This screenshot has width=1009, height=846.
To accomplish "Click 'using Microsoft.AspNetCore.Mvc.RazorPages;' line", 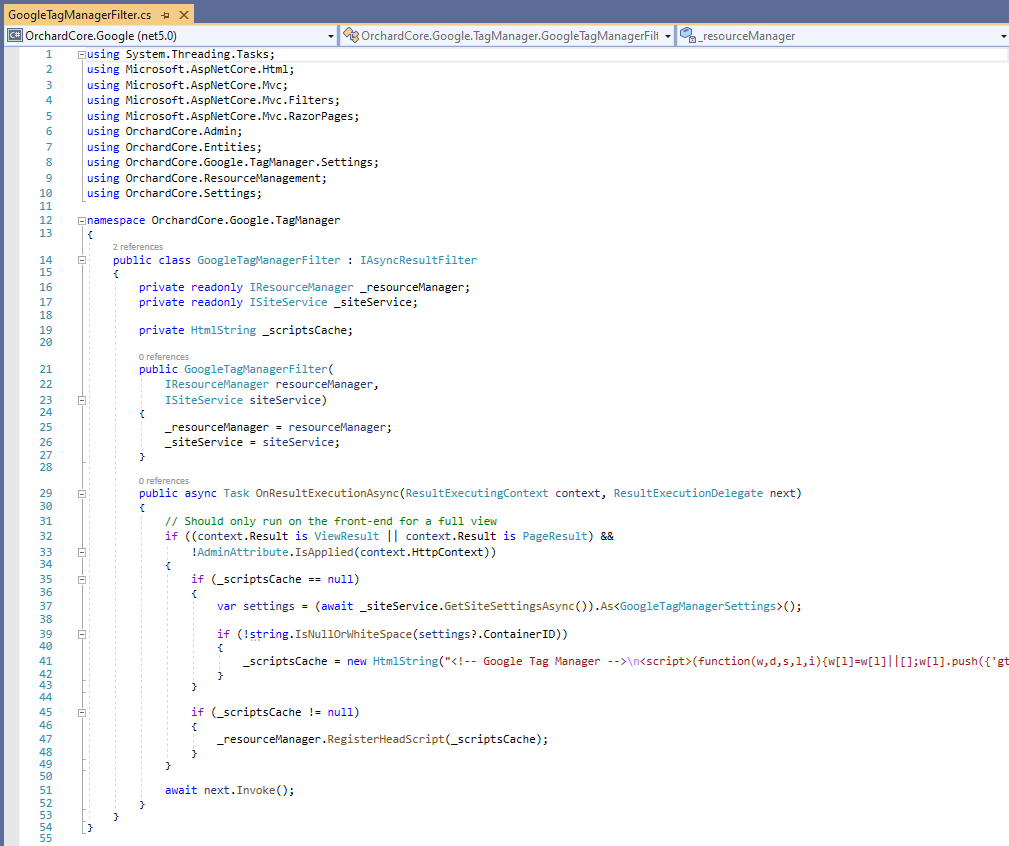I will (223, 116).
